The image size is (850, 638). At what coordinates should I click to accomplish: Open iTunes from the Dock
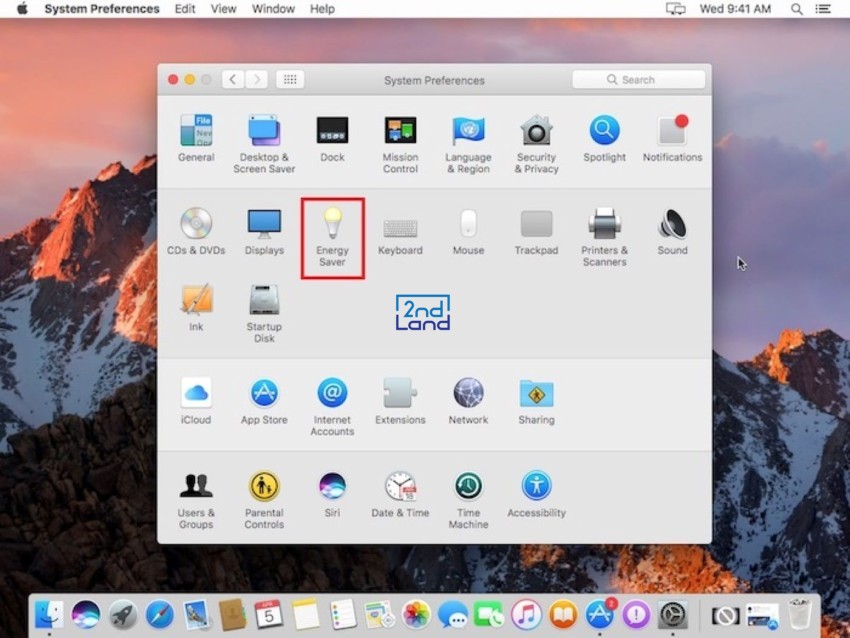[526, 615]
